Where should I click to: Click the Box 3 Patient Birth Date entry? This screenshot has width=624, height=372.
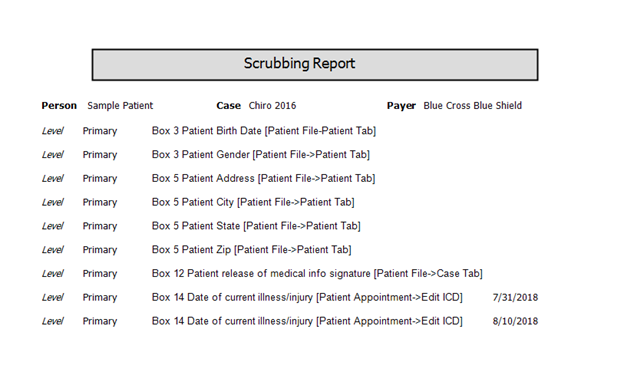(263, 131)
